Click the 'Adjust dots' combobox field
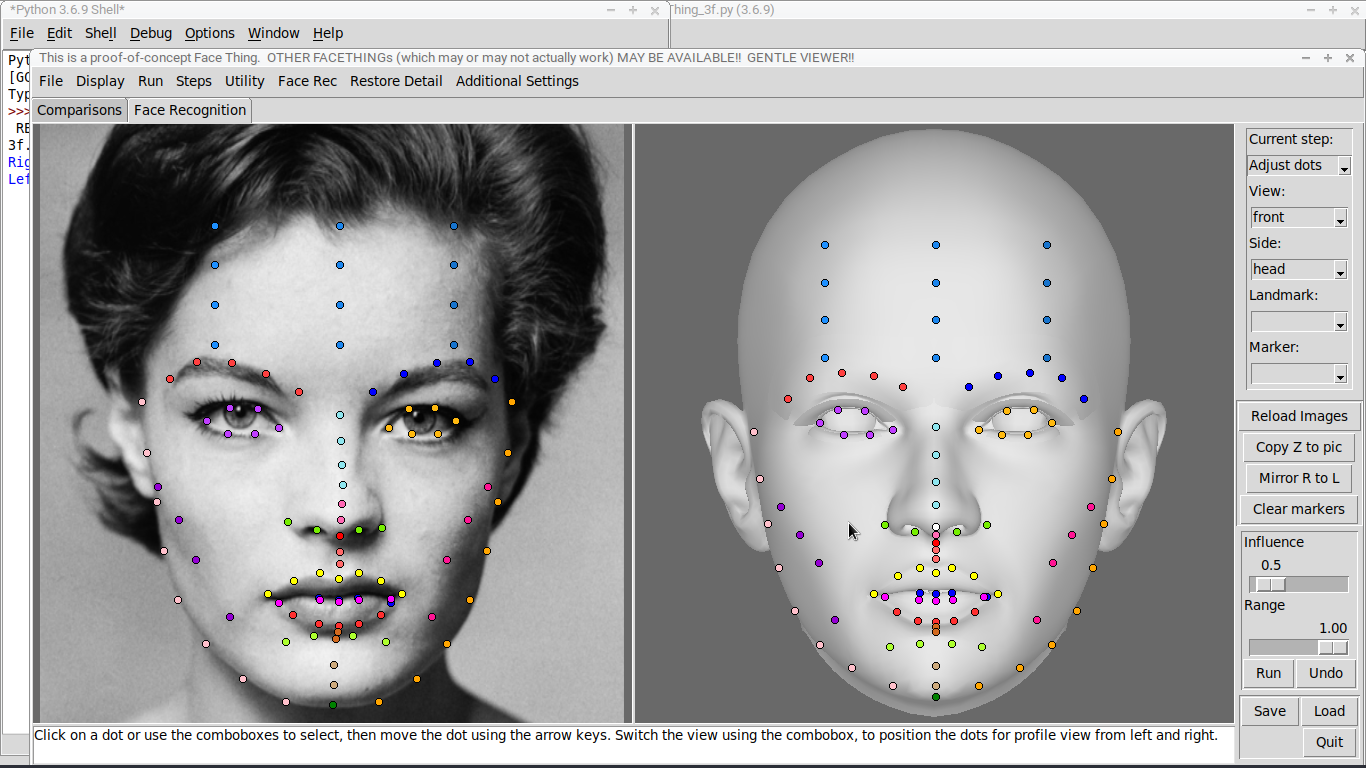 click(x=1292, y=165)
